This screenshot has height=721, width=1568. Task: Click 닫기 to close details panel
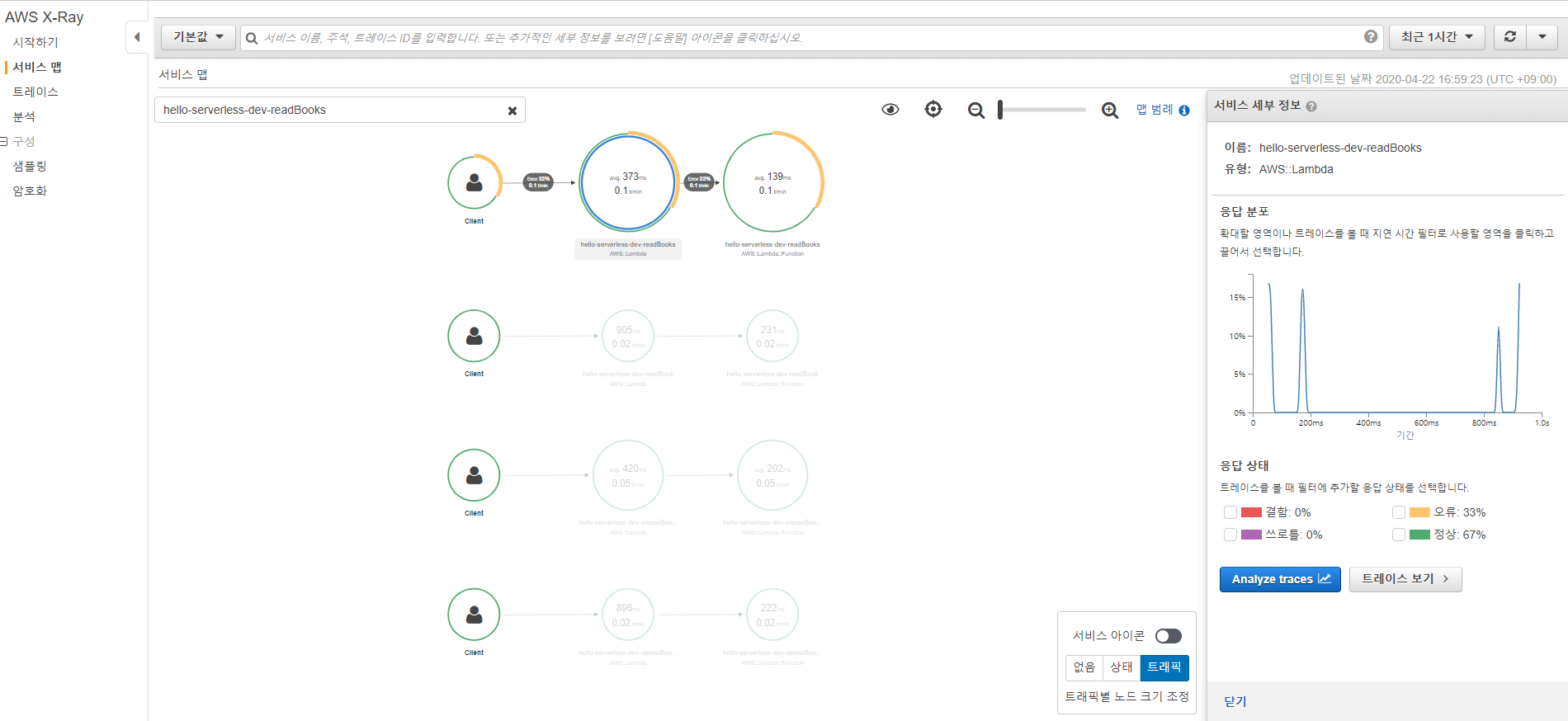[x=1235, y=701]
